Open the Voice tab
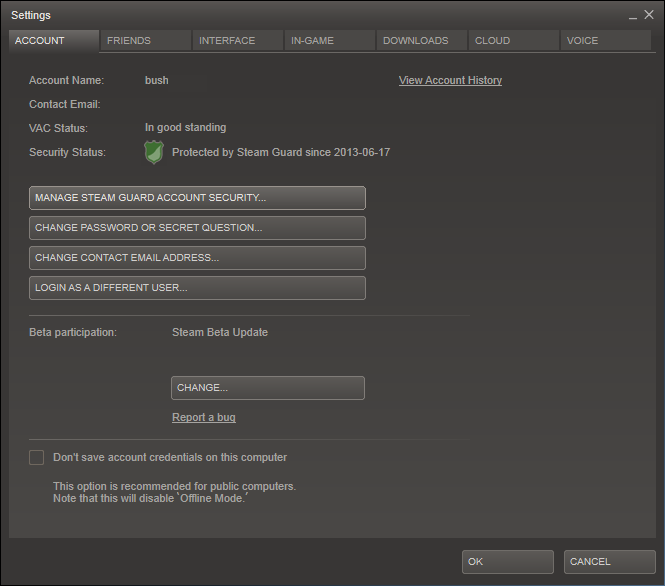 [606, 41]
